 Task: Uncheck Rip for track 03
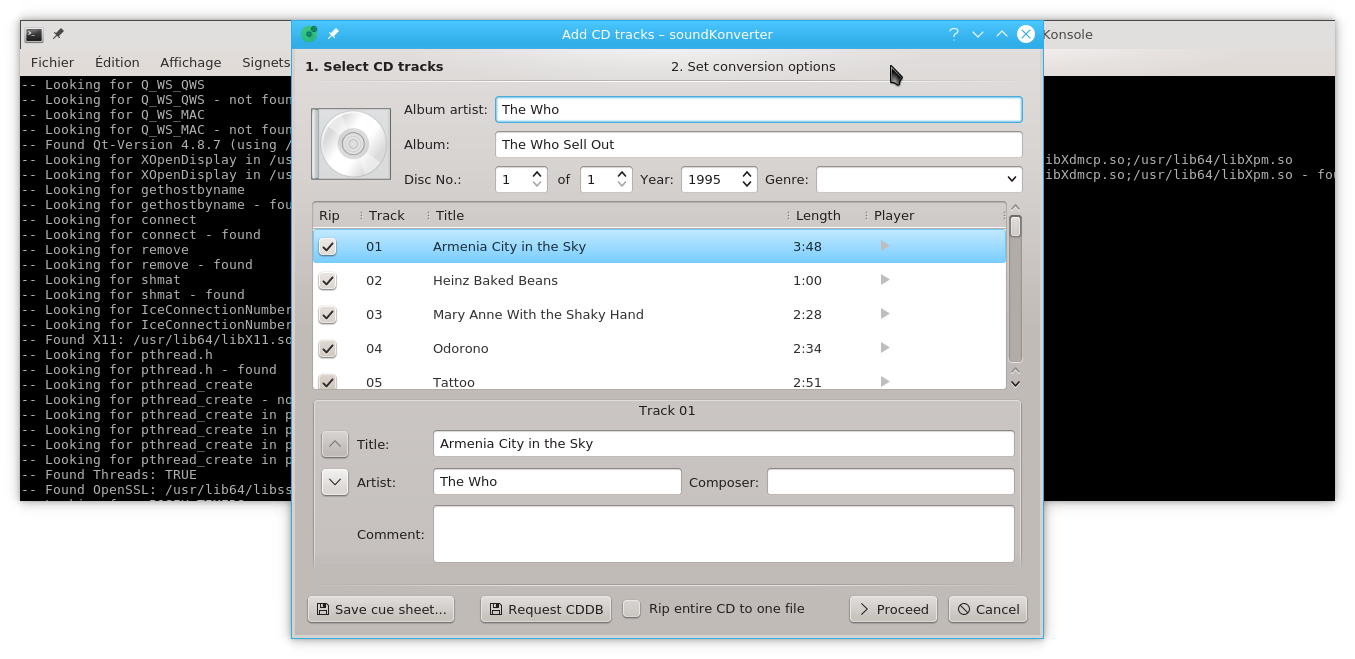[328, 315]
